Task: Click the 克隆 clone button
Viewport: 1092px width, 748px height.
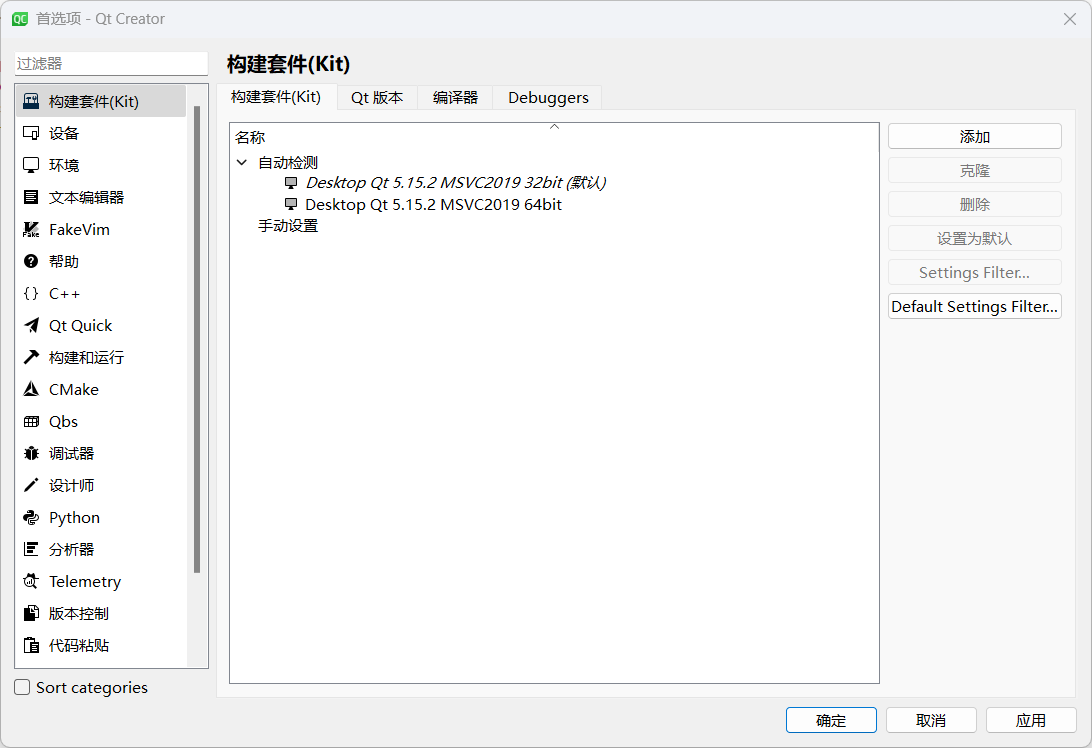Action: coord(974,171)
